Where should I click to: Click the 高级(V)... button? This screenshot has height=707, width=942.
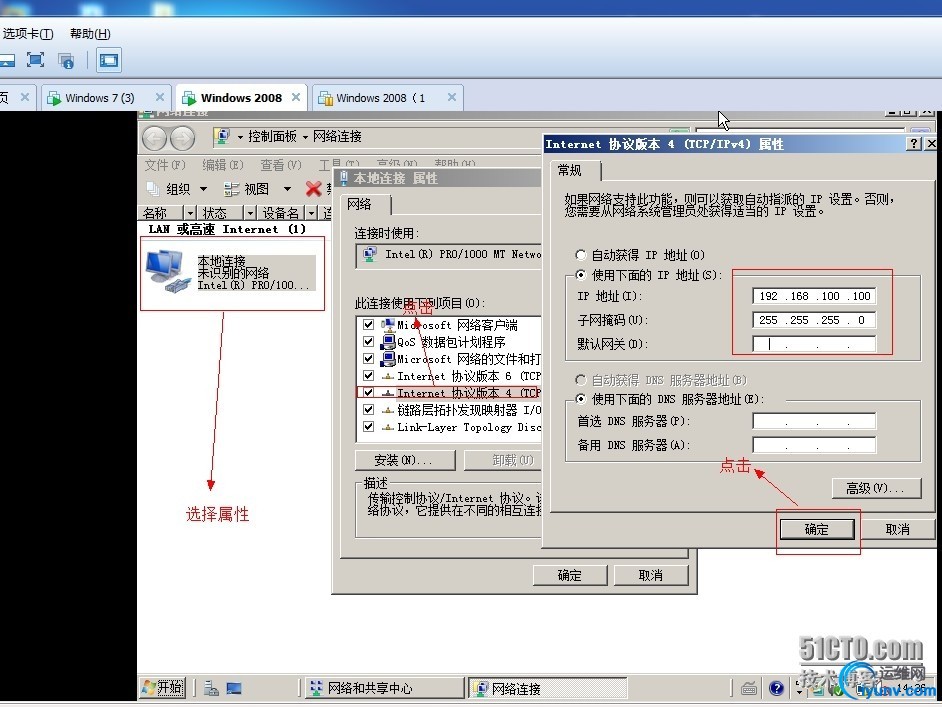[x=876, y=488]
